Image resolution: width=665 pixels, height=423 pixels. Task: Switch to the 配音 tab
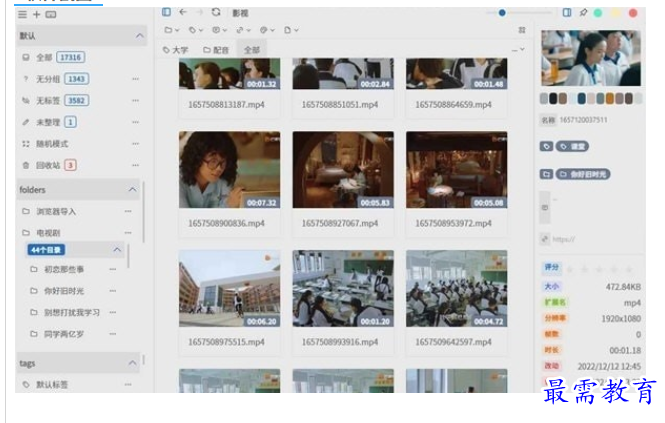point(216,49)
